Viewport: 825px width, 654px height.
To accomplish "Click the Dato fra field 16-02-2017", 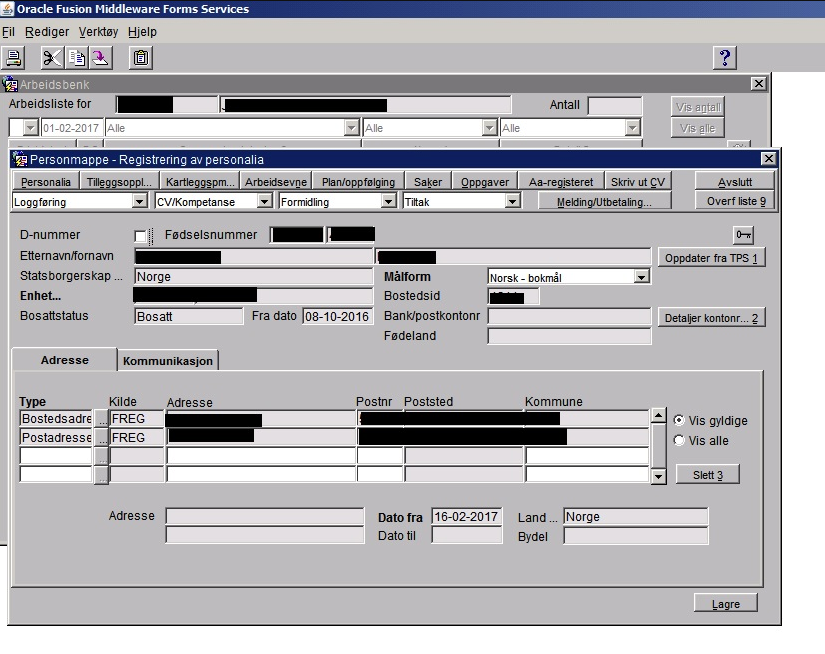I will pyautogui.click(x=467, y=517).
